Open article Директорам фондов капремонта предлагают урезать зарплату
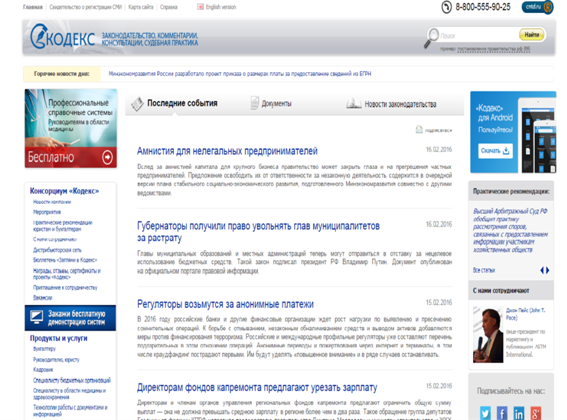Screen dimensions: 567x420 pyautogui.click(x=257, y=387)
